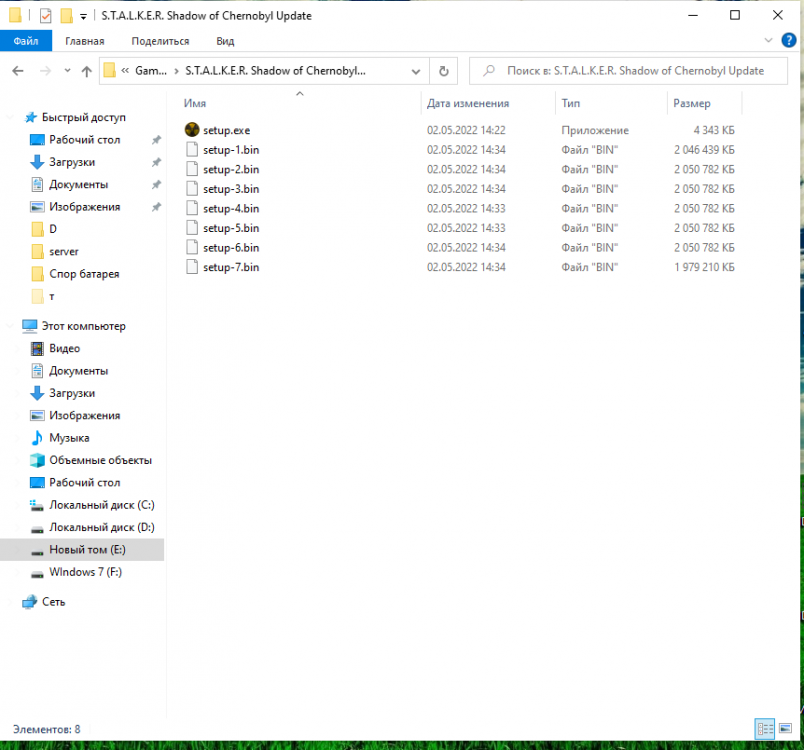
Task: Open the Вид ribbon tab
Action: pos(225,41)
